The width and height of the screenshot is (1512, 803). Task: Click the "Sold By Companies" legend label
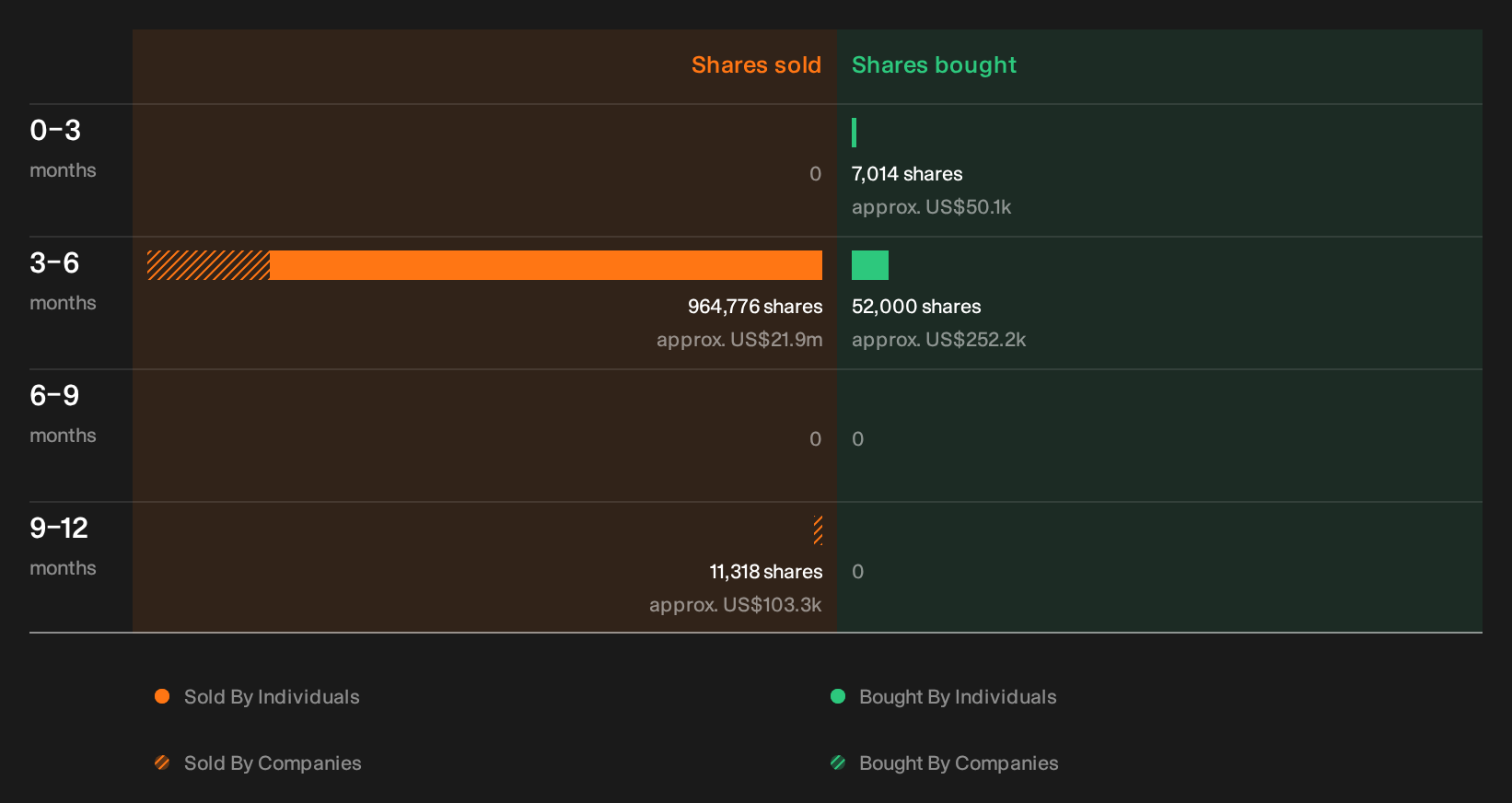[x=273, y=763]
